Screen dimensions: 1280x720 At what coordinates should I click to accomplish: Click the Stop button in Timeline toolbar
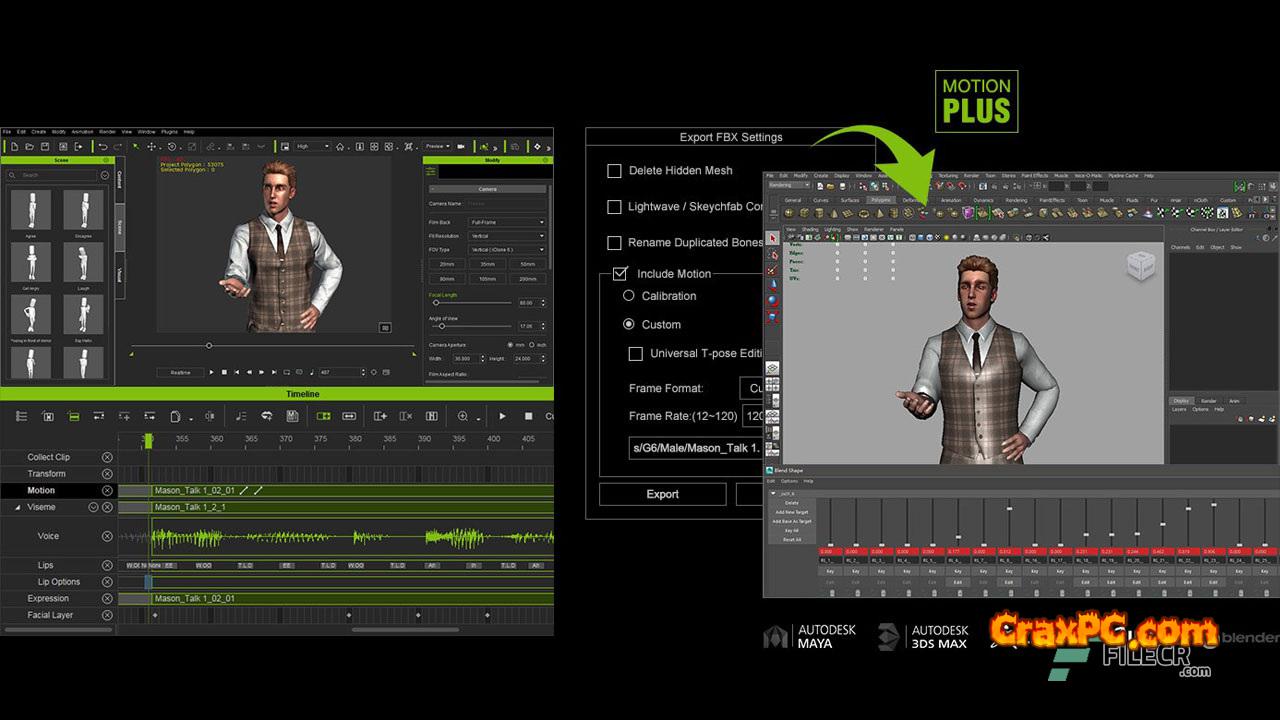[528, 416]
